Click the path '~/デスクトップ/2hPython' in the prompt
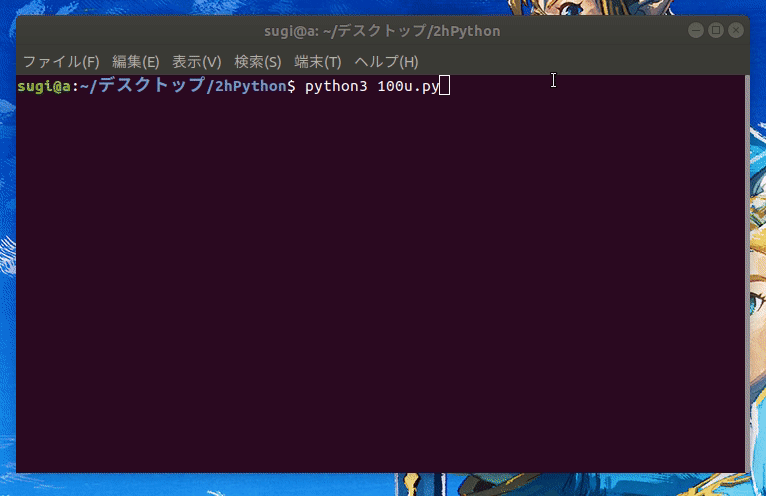Image resolution: width=766 pixels, height=496 pixels. [x=183, y=86]
